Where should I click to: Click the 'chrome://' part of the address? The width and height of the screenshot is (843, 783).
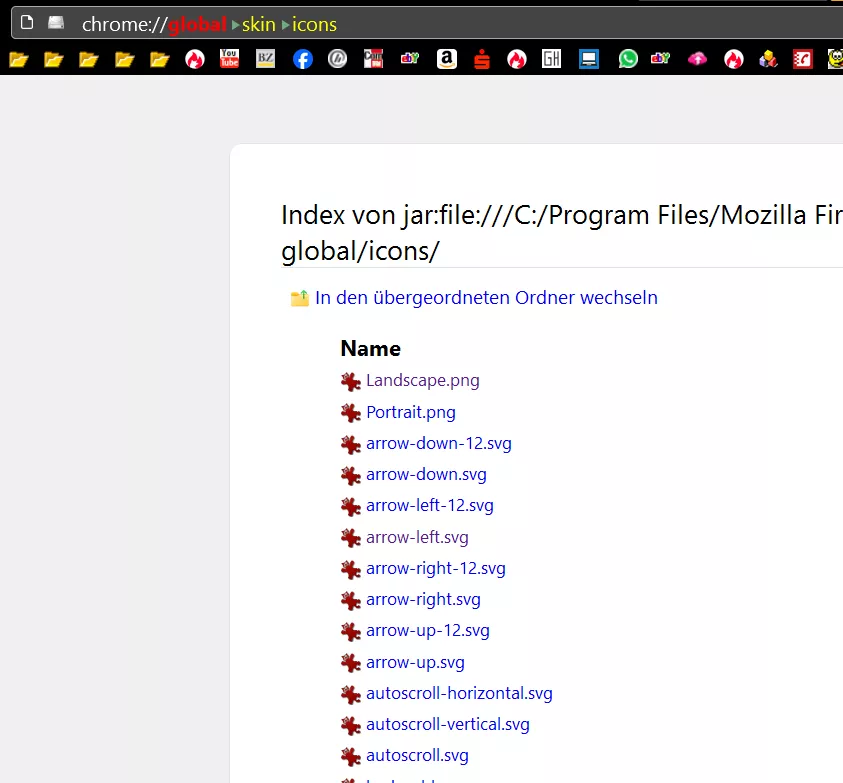(x=124, y=25)
